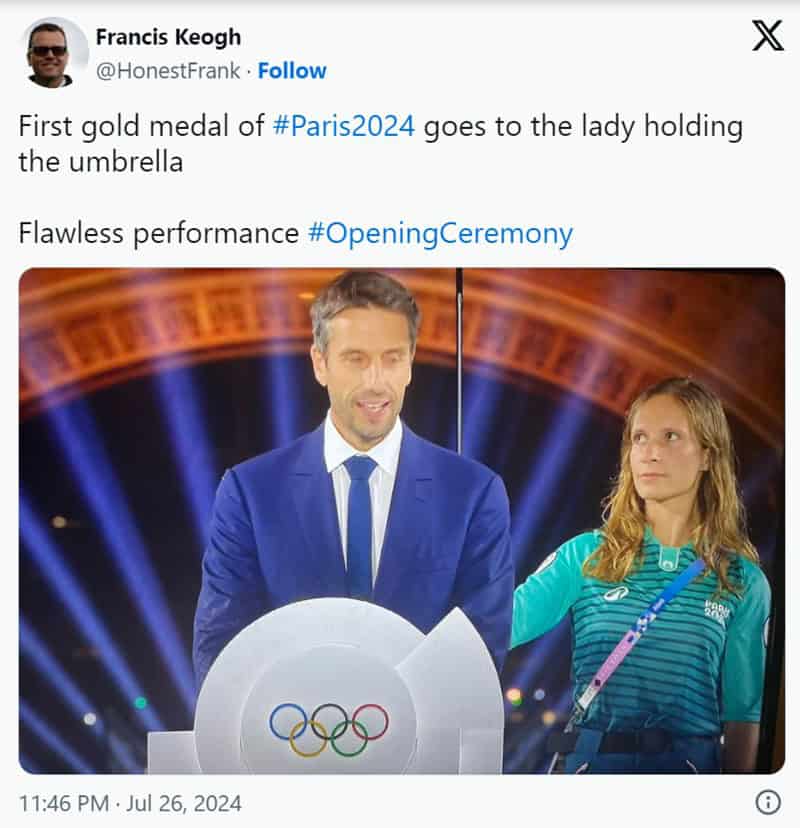Screen dimensions: 800x828
Task: Click the umbrella pole in the photo
Action: tap(459, 361)
